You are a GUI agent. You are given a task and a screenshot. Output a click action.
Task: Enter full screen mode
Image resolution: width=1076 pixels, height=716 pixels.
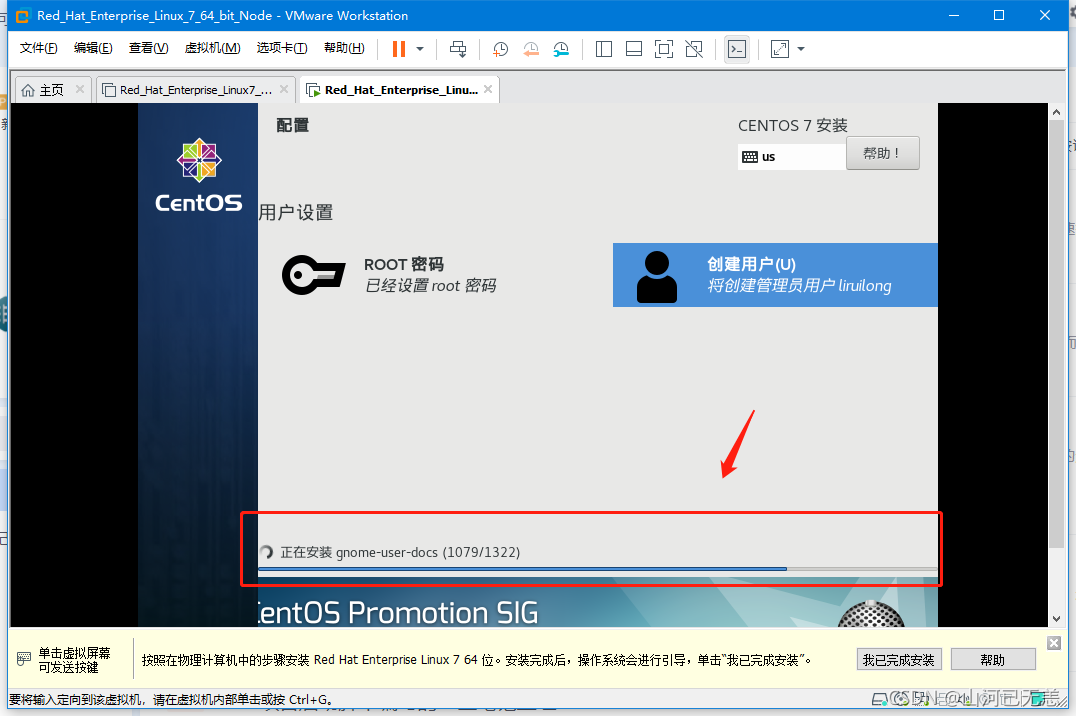[x=664, y=49]
